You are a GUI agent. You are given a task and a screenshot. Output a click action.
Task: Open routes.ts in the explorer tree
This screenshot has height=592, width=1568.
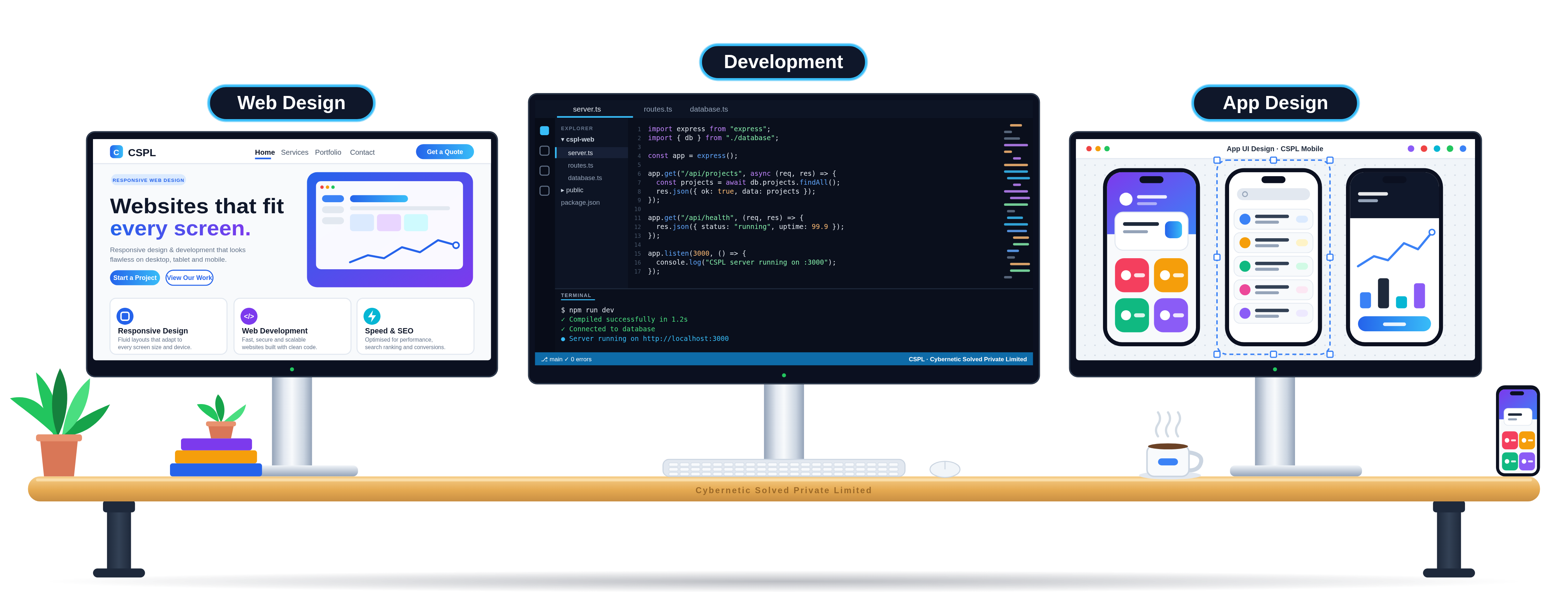tap(580, 166)
